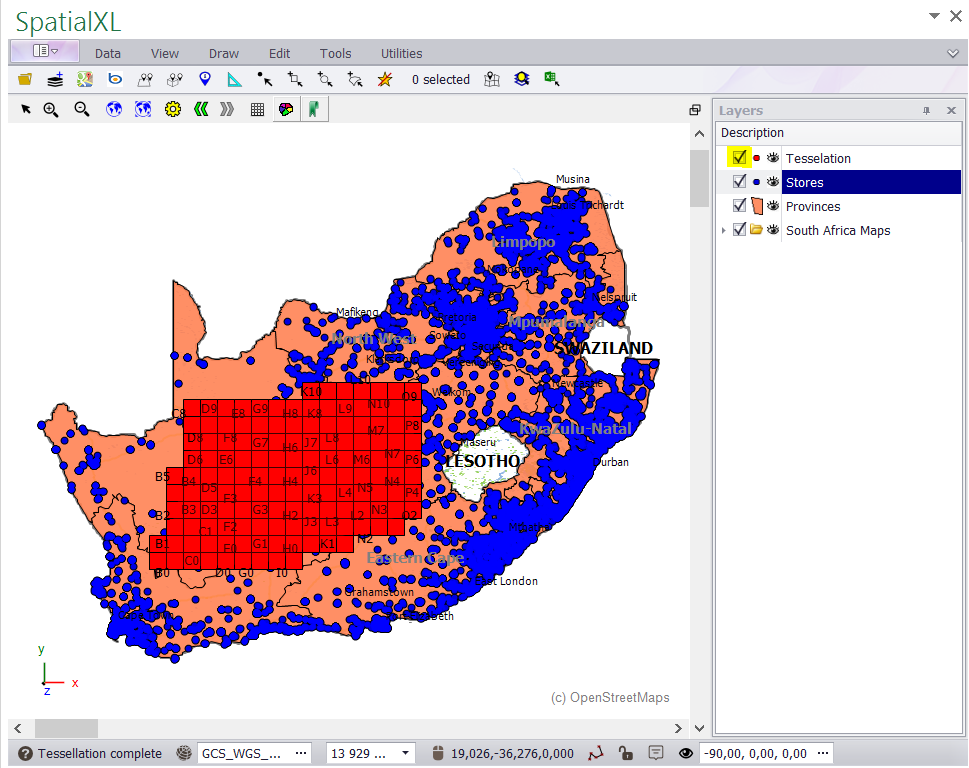Screen dimensions: 969x768
Task: Click the Excel export icon
Action: 550,79
